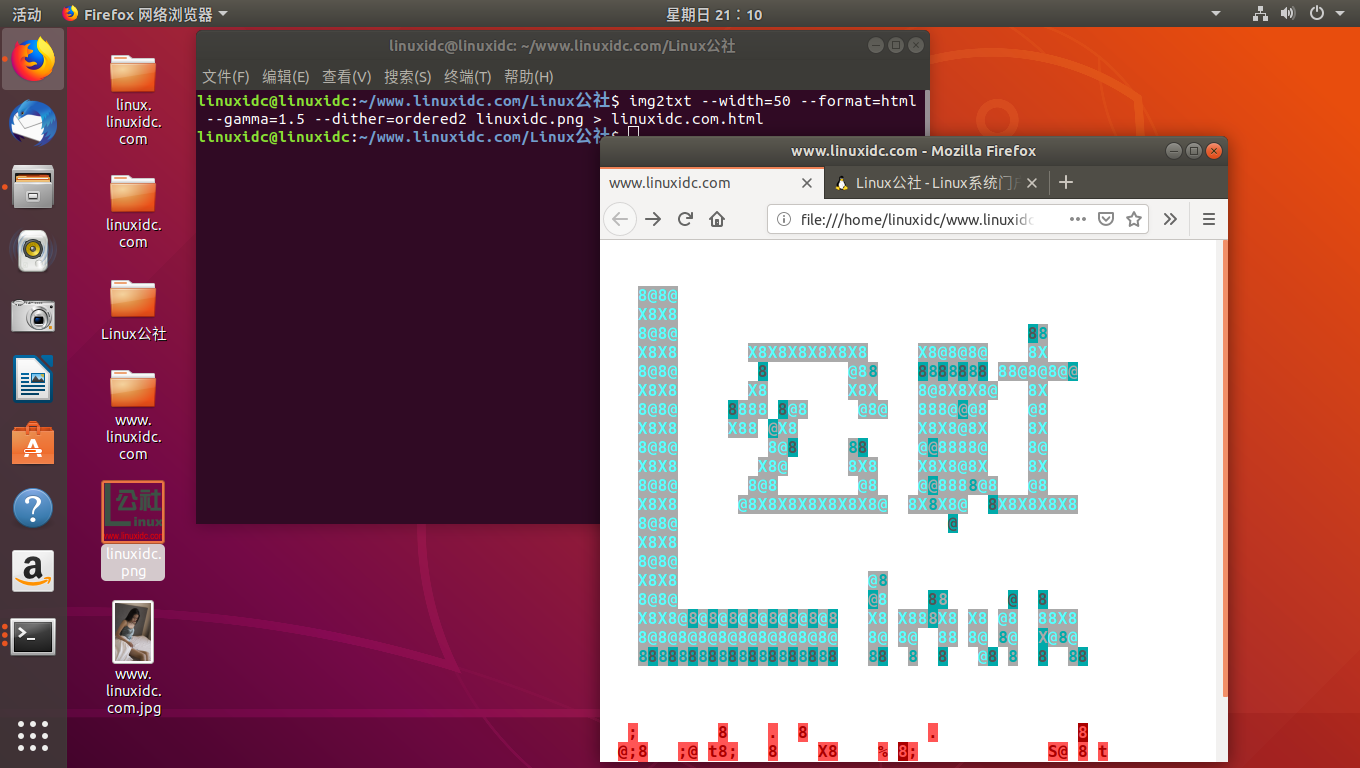Open the clock calendar 星期日 21:10

click(x=714, y=14)
